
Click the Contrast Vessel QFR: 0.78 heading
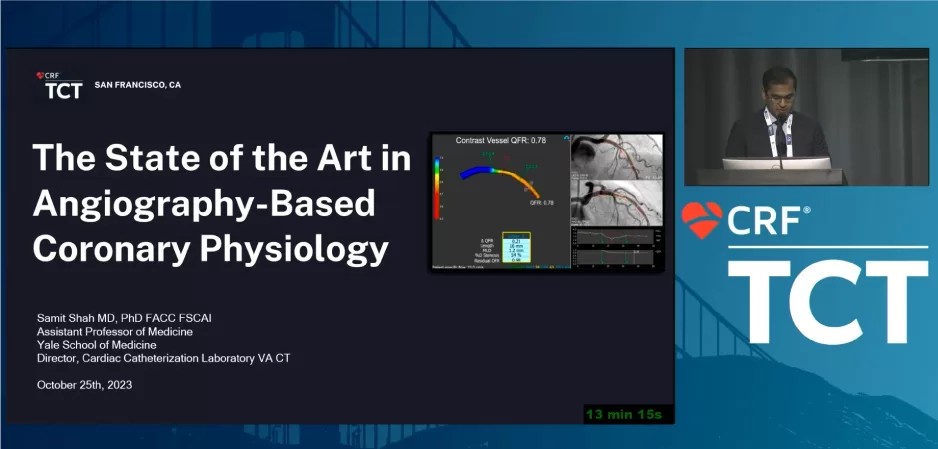[500, 141]
